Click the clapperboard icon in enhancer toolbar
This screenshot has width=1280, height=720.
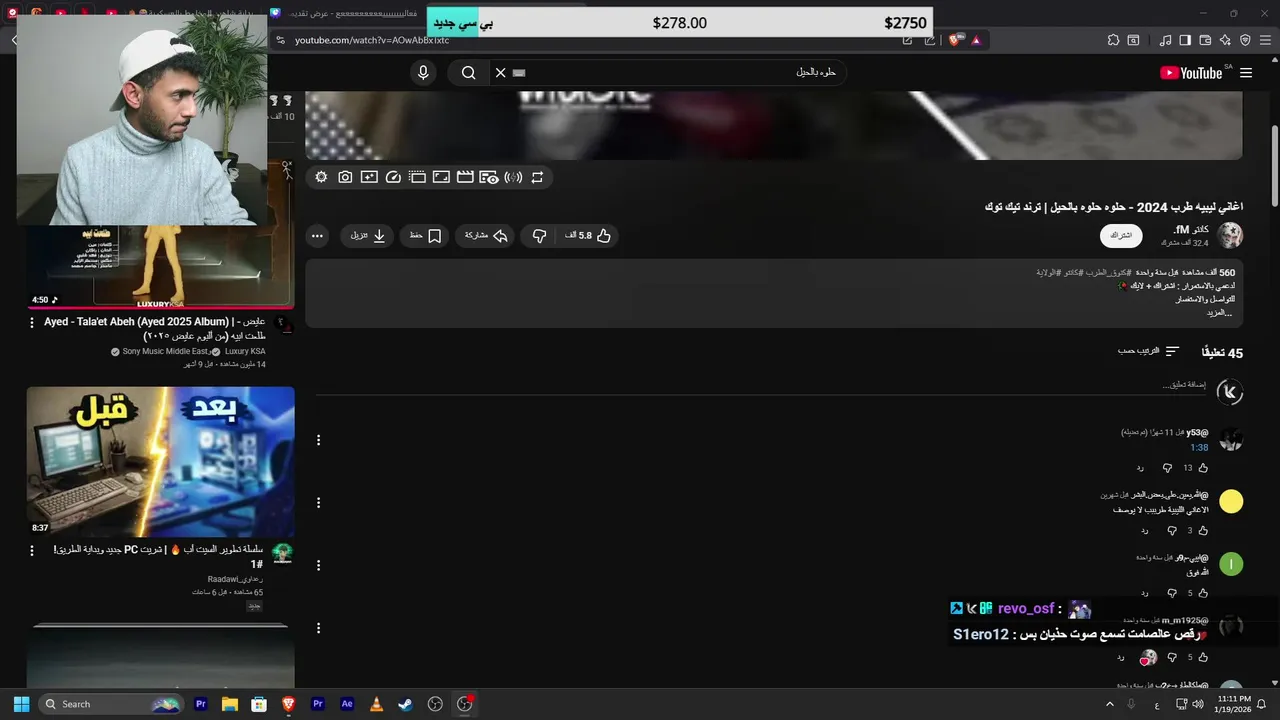(465, 177)
